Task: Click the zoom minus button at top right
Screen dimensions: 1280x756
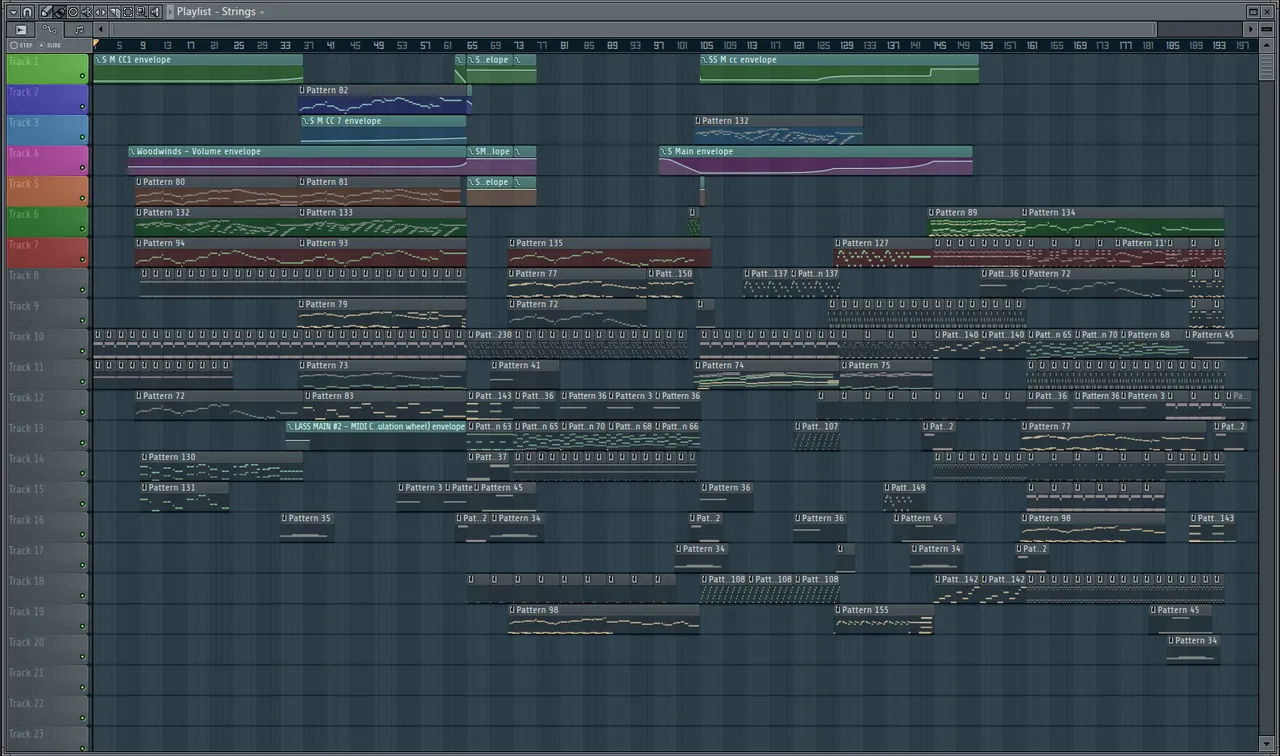Action: 1267,29
